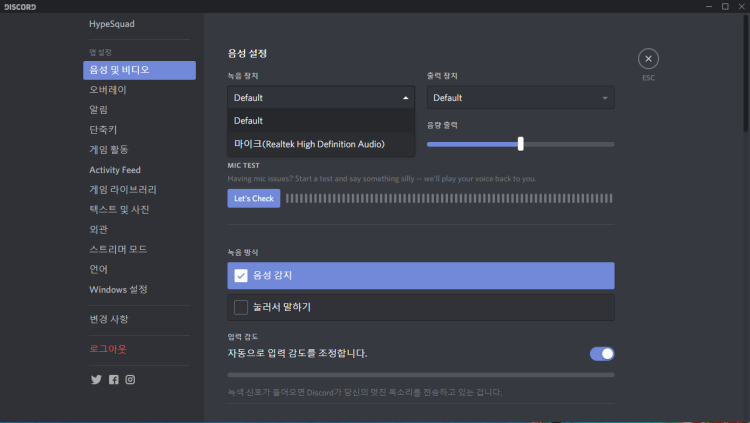Collapse the 녹음 장치 dropdown arrow
Viewport: 750px width, 423px height.
[x=406, y=98]
